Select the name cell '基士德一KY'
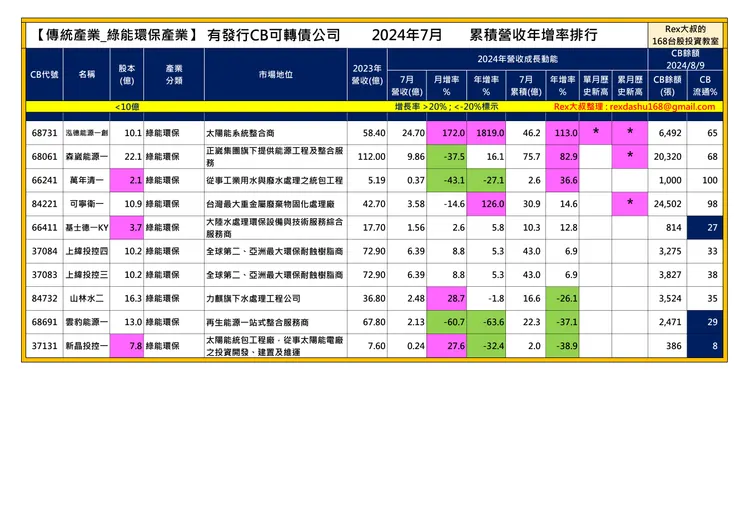This screenshot has width=740, height=523. 86,228
